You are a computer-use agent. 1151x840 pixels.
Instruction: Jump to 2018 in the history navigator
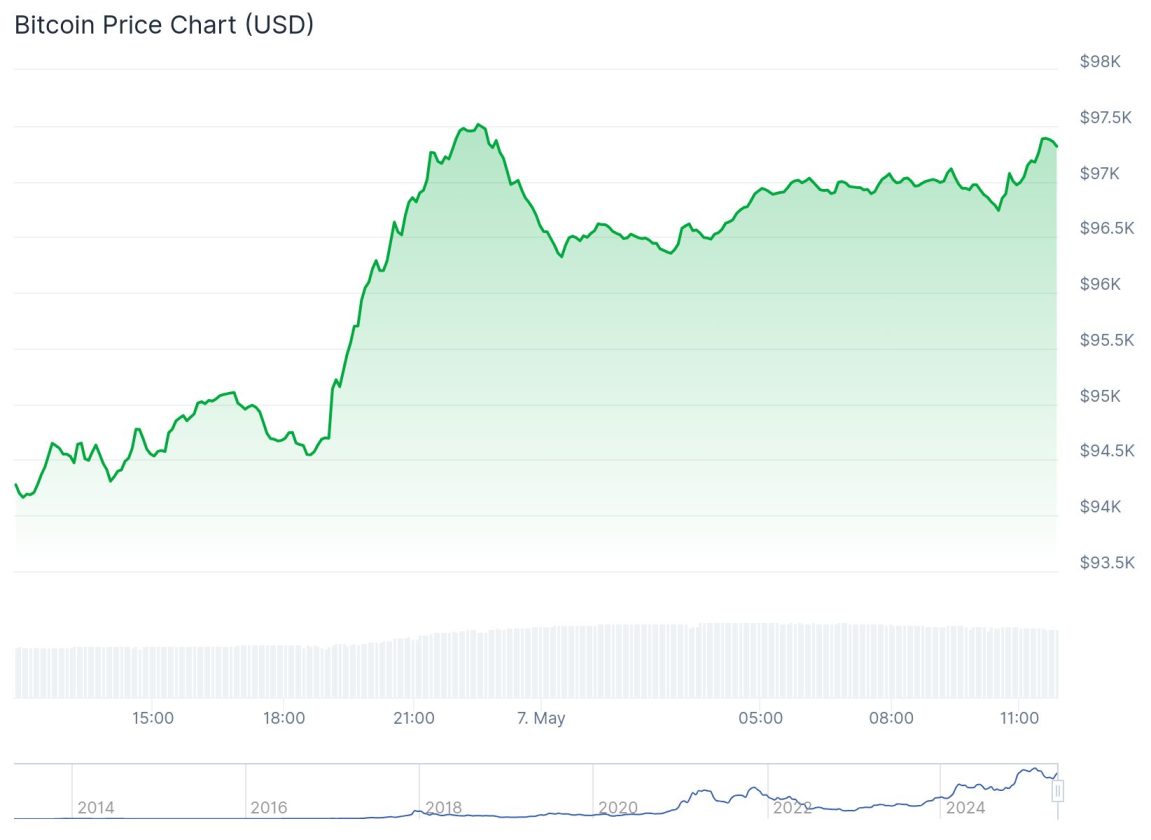443,807
